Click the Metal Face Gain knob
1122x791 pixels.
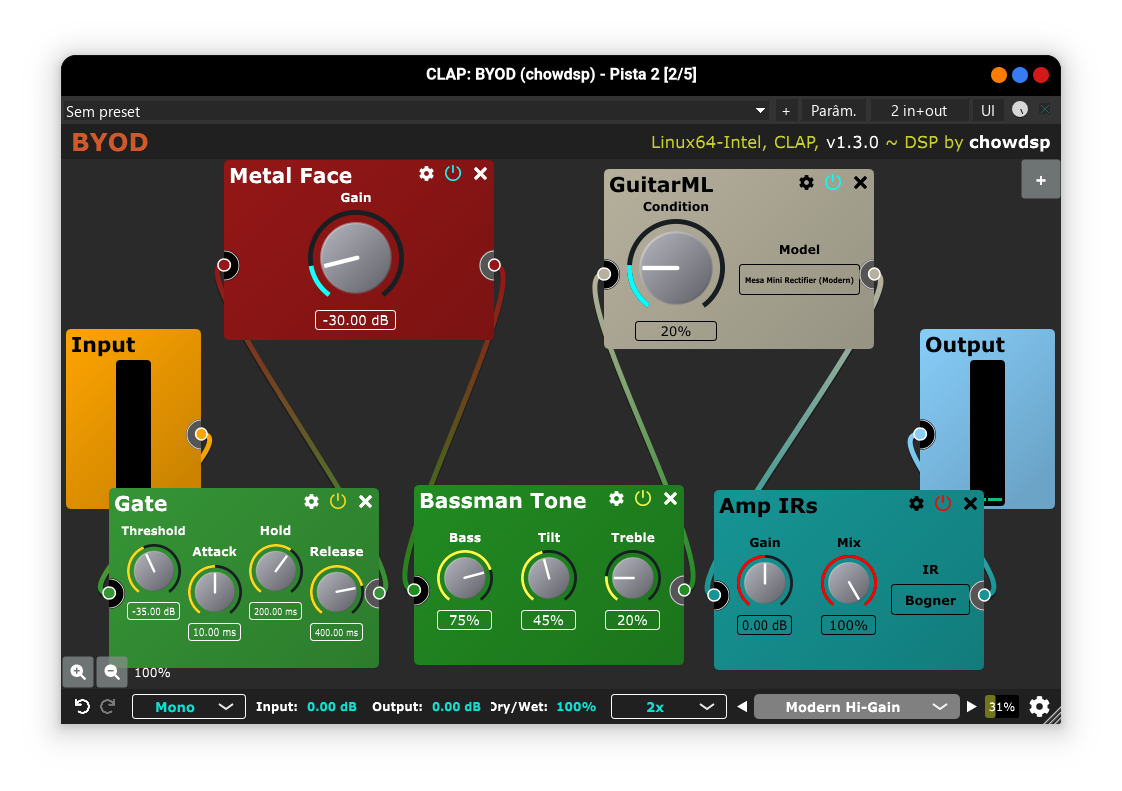click(x=355, y=258)
